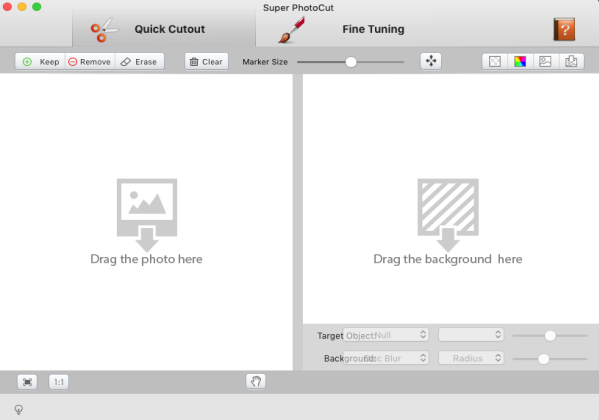
Task: Adjust the Target Object slider
Action: [x=550, y=336]
